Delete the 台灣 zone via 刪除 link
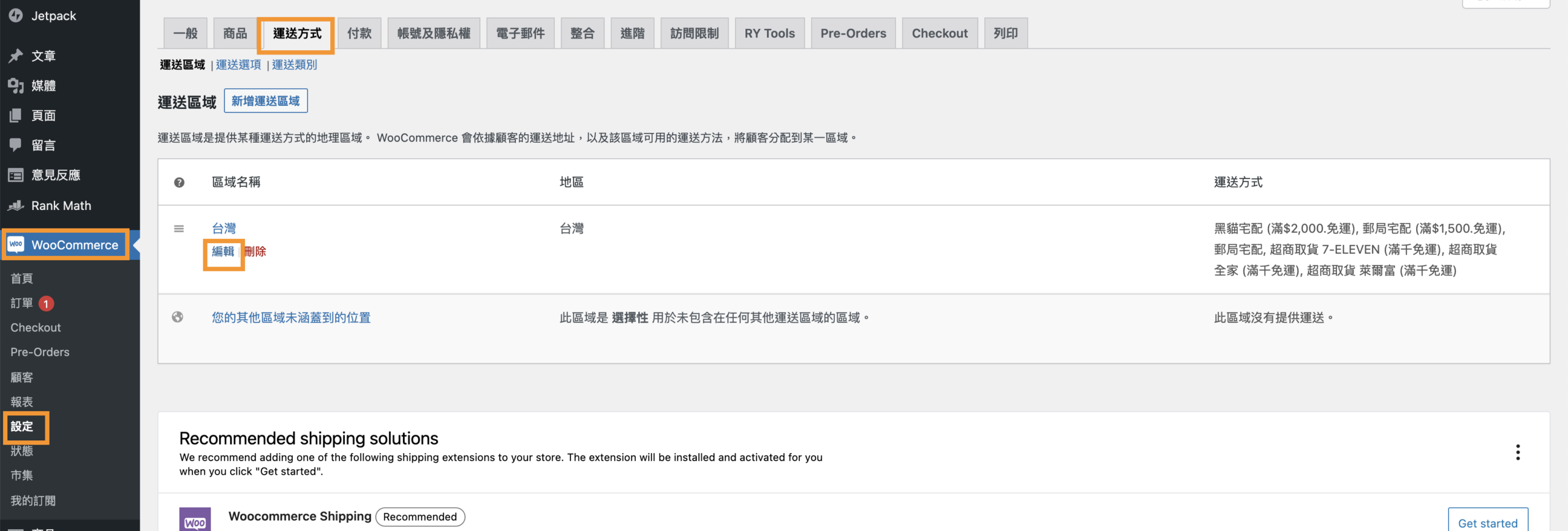The image size is (1568, 531). [255, 251]
